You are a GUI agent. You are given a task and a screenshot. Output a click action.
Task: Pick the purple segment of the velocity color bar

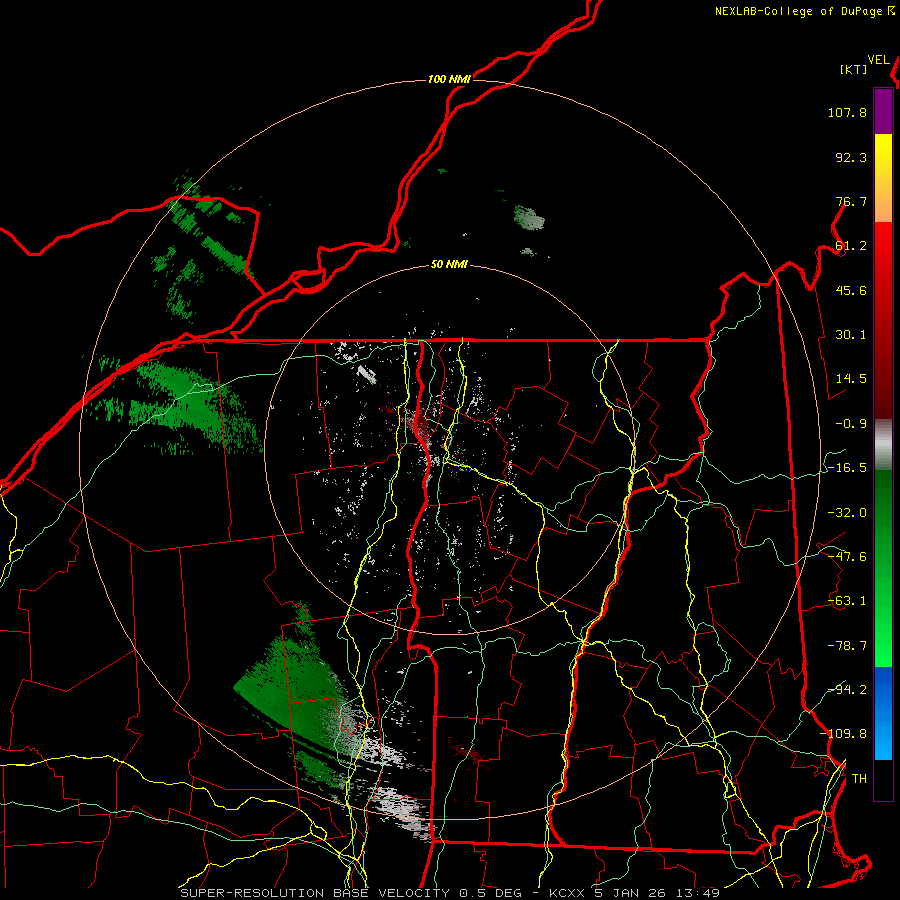click(x=883, y=111)
